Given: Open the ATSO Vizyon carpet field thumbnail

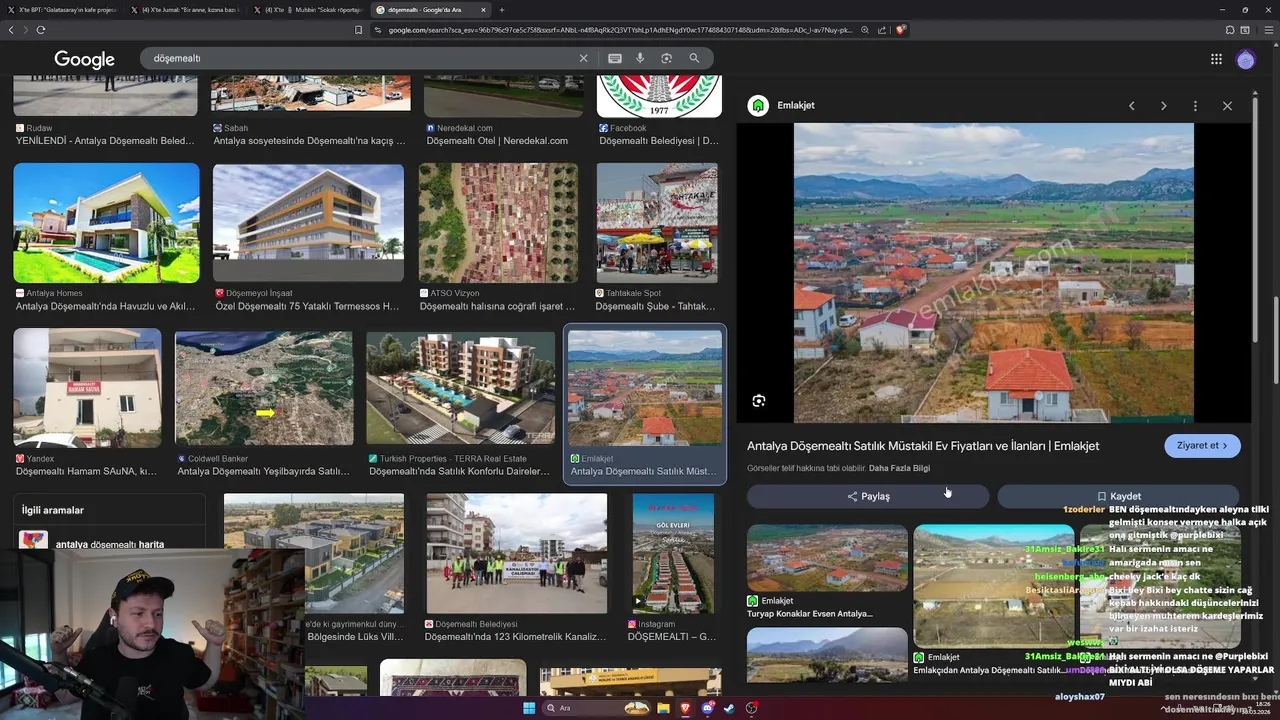Looking at the screenshot, I should tap(498, 223).
